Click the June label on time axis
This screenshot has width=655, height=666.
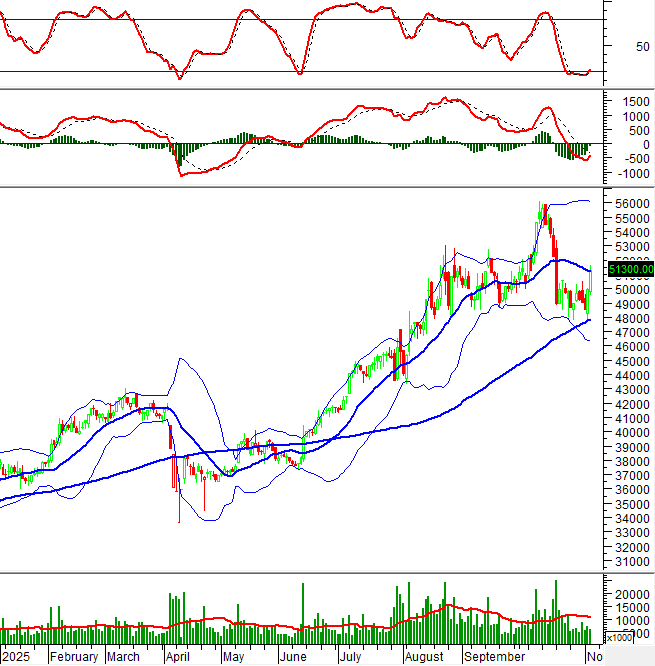tap(293, 657)
